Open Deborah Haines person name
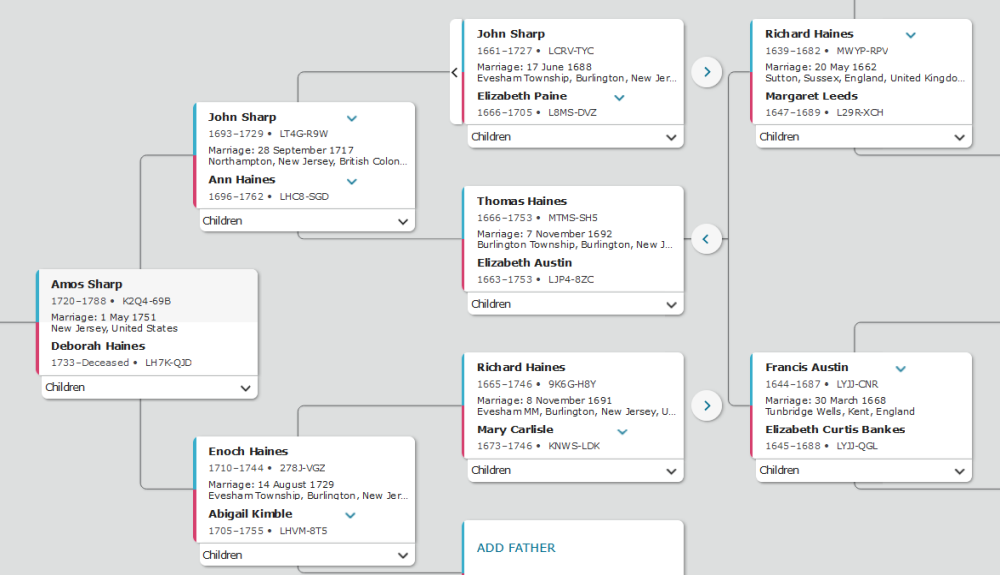The width and height of the screenshot is (1000, 575). pos(98,346)
